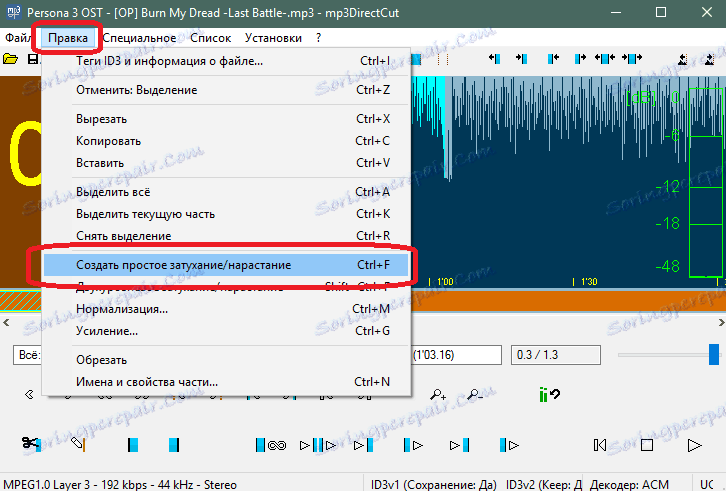Move selection start left arrow icon

(494, 58)
